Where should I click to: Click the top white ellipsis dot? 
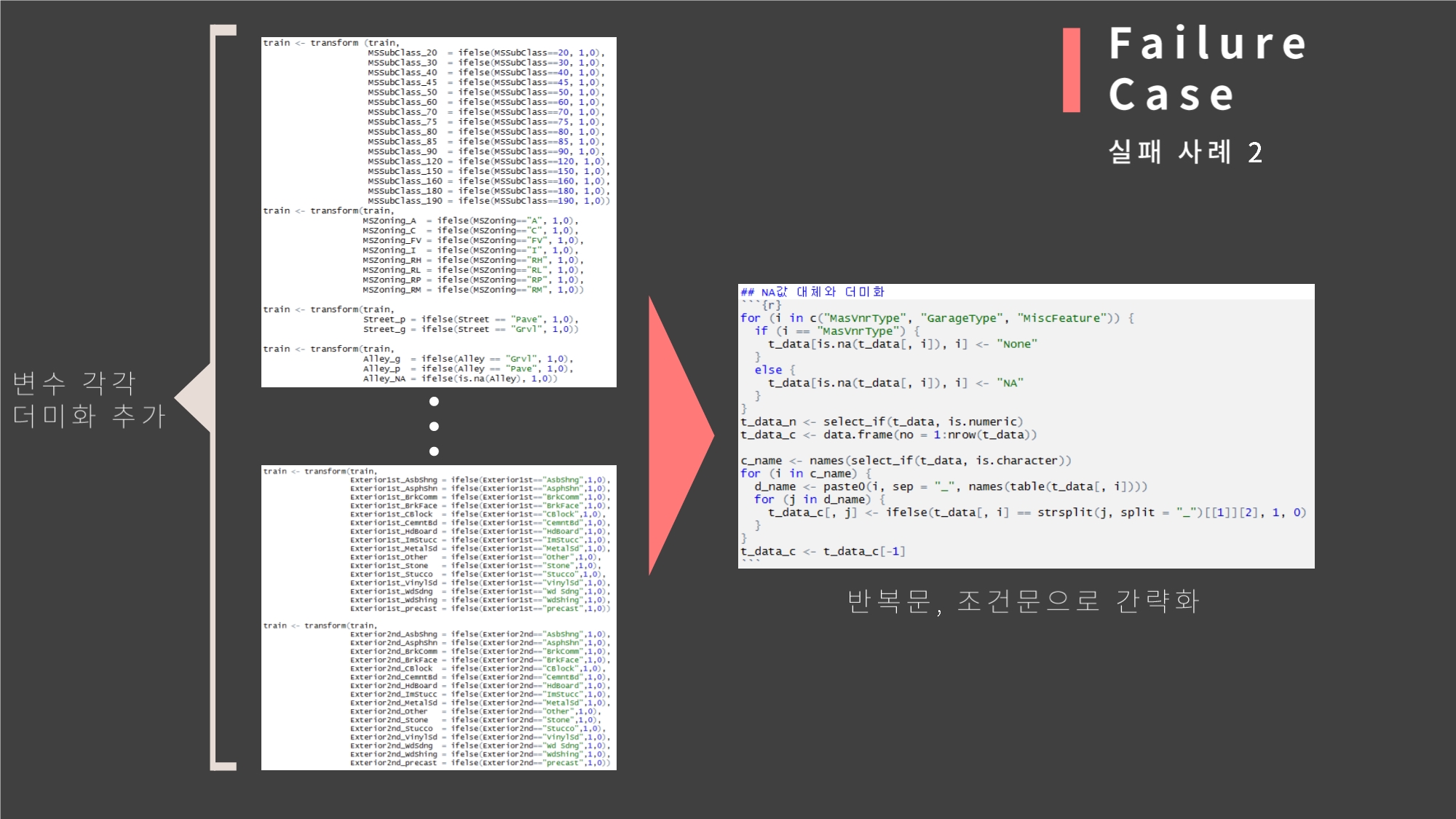[434, 402]
